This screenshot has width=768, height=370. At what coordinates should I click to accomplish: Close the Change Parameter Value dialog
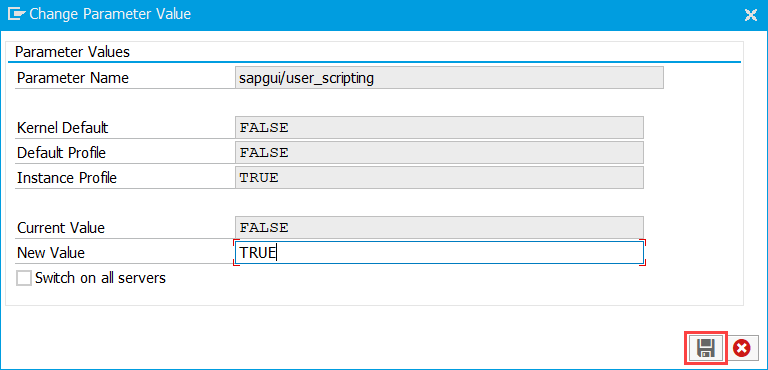(x=750, y=15)
